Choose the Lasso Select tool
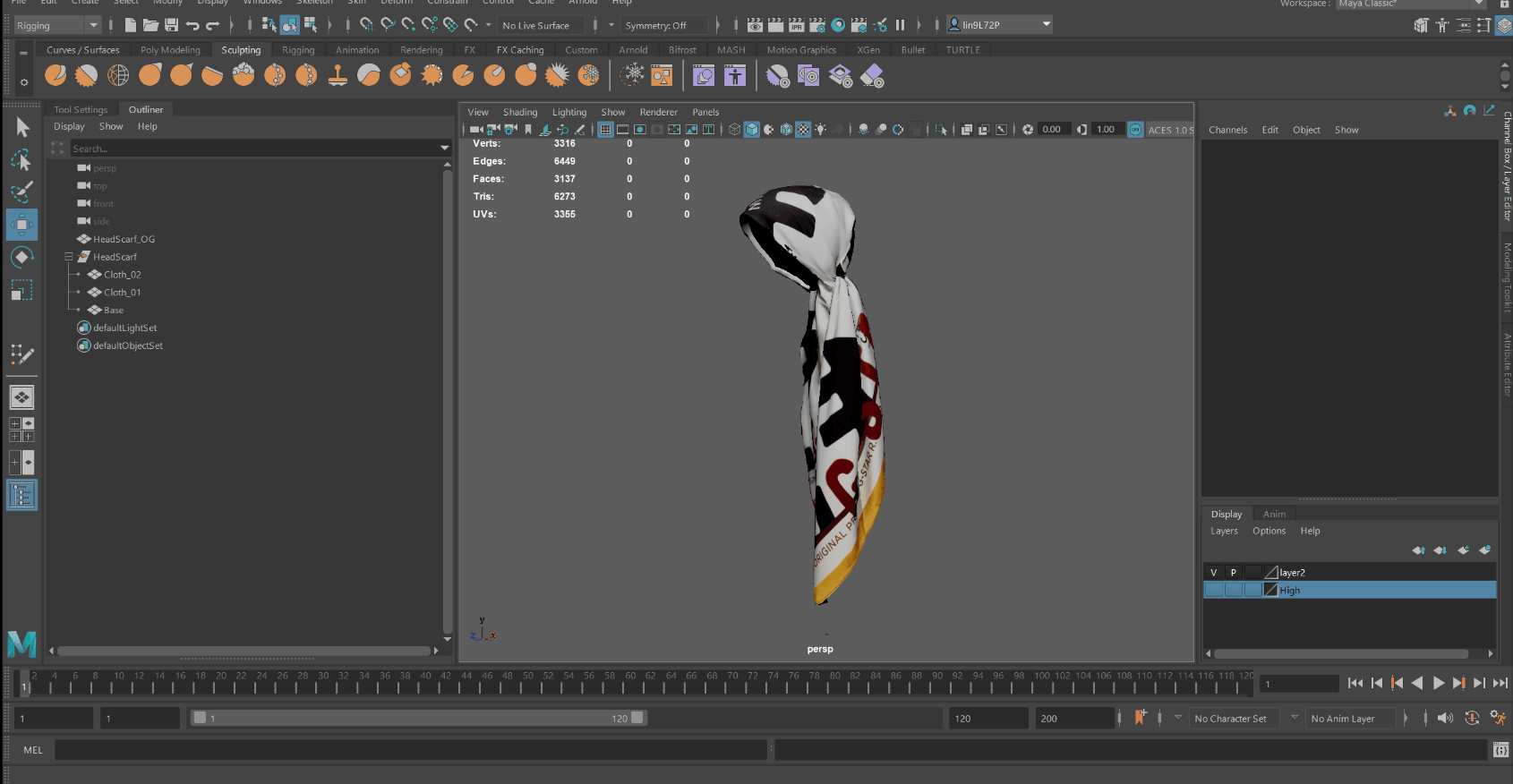This screenshot has width=1513, height=784. tap(22, 160)
